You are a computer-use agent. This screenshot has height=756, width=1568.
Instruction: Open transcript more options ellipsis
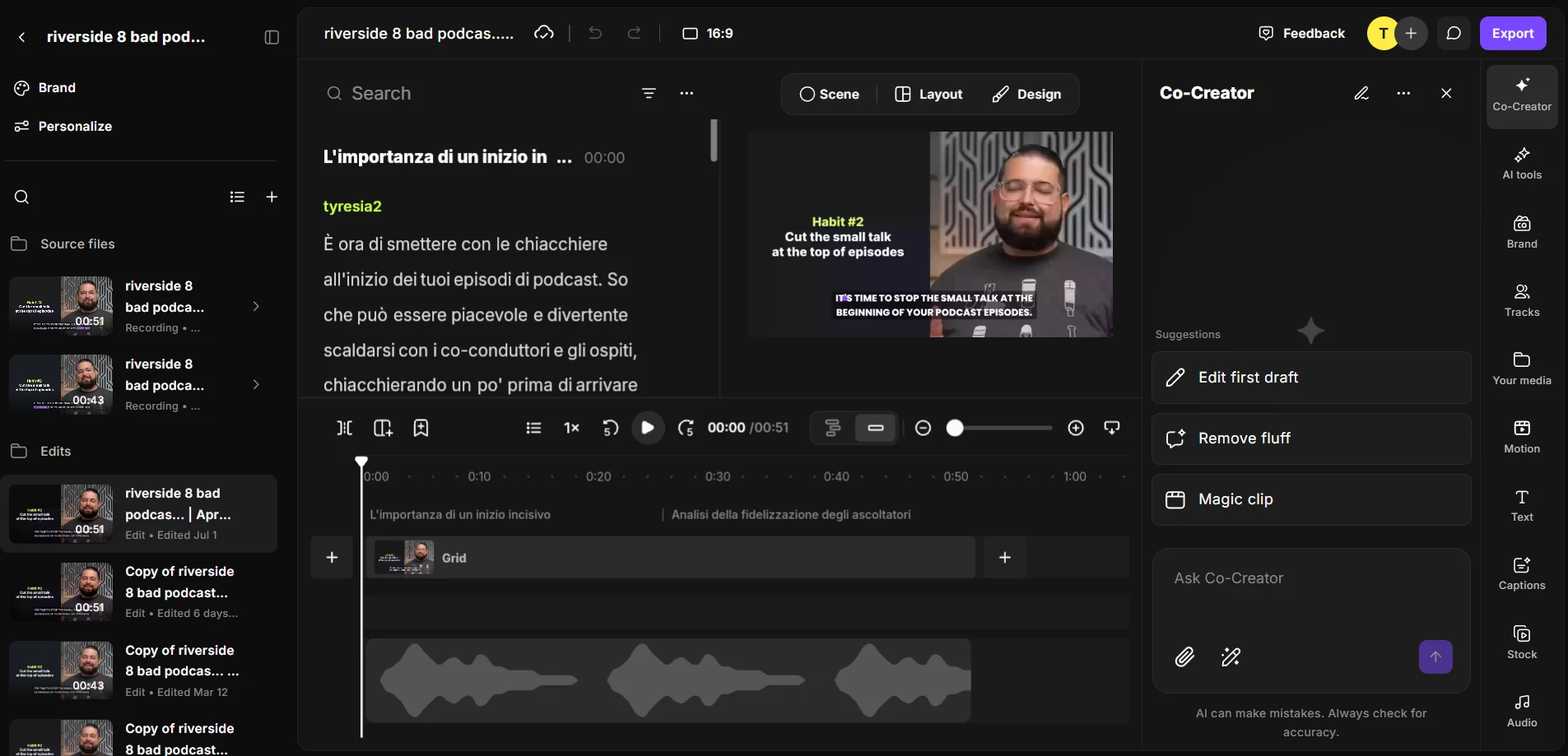click(686, 93)
